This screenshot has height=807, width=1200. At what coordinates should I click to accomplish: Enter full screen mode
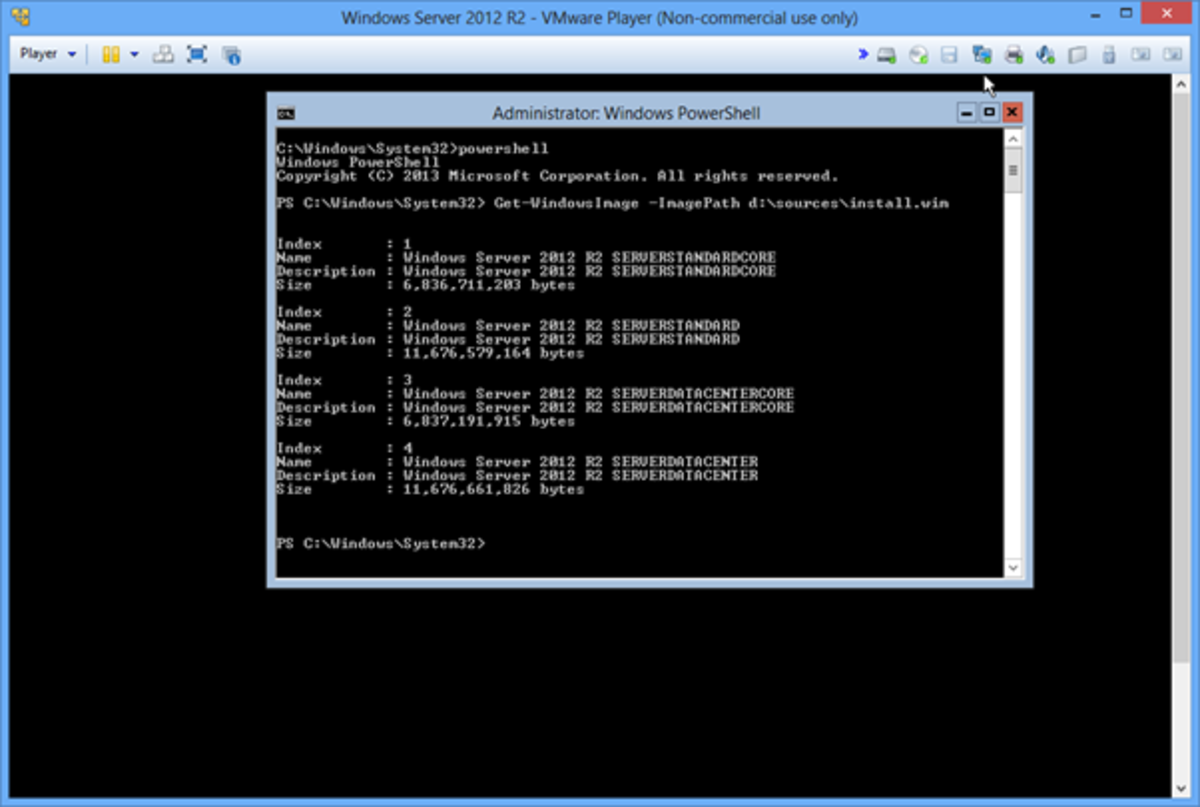tap(198, 55)
